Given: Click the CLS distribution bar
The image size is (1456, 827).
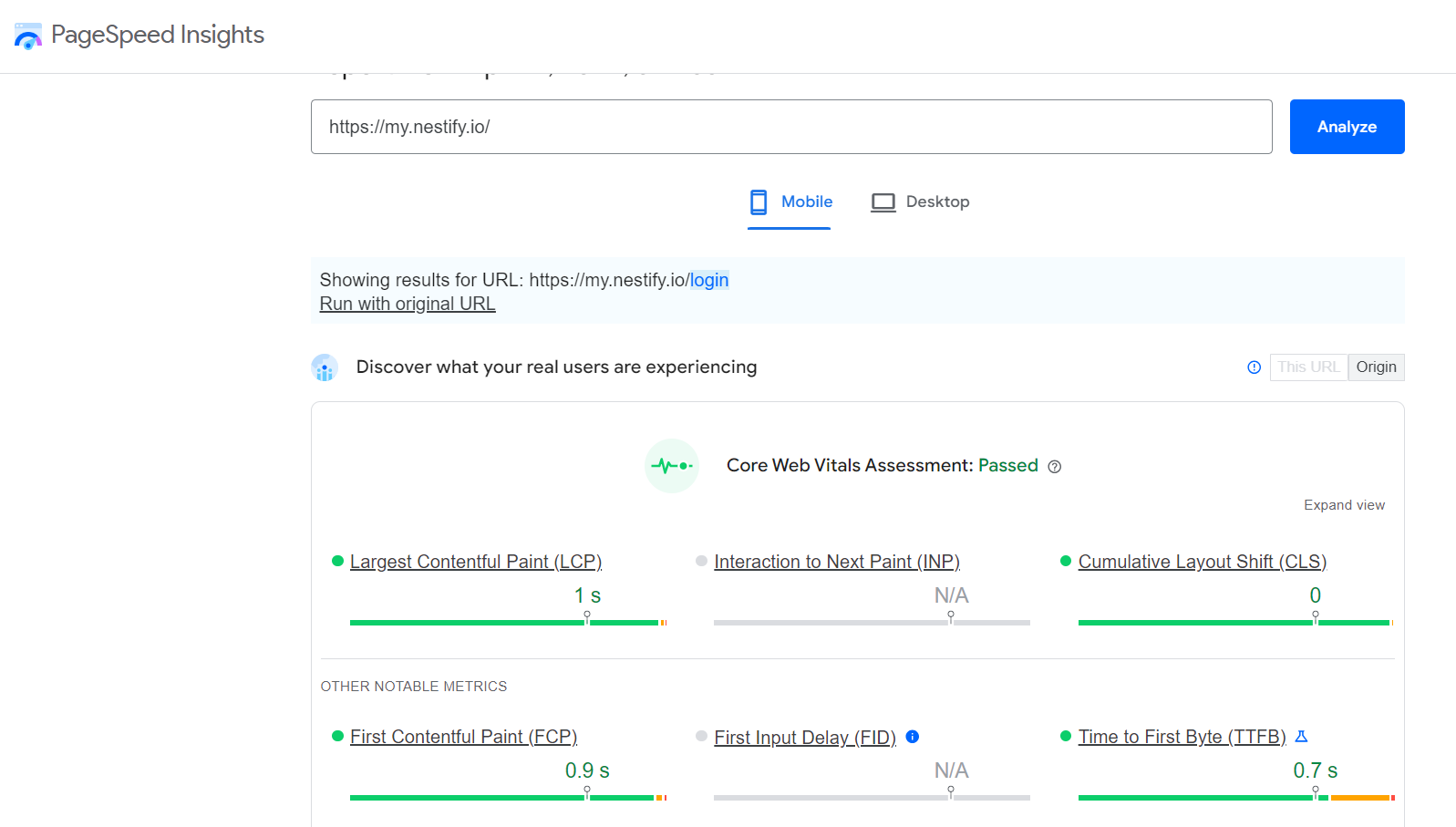Looking at the screenshot, I should pos(1236,623).
